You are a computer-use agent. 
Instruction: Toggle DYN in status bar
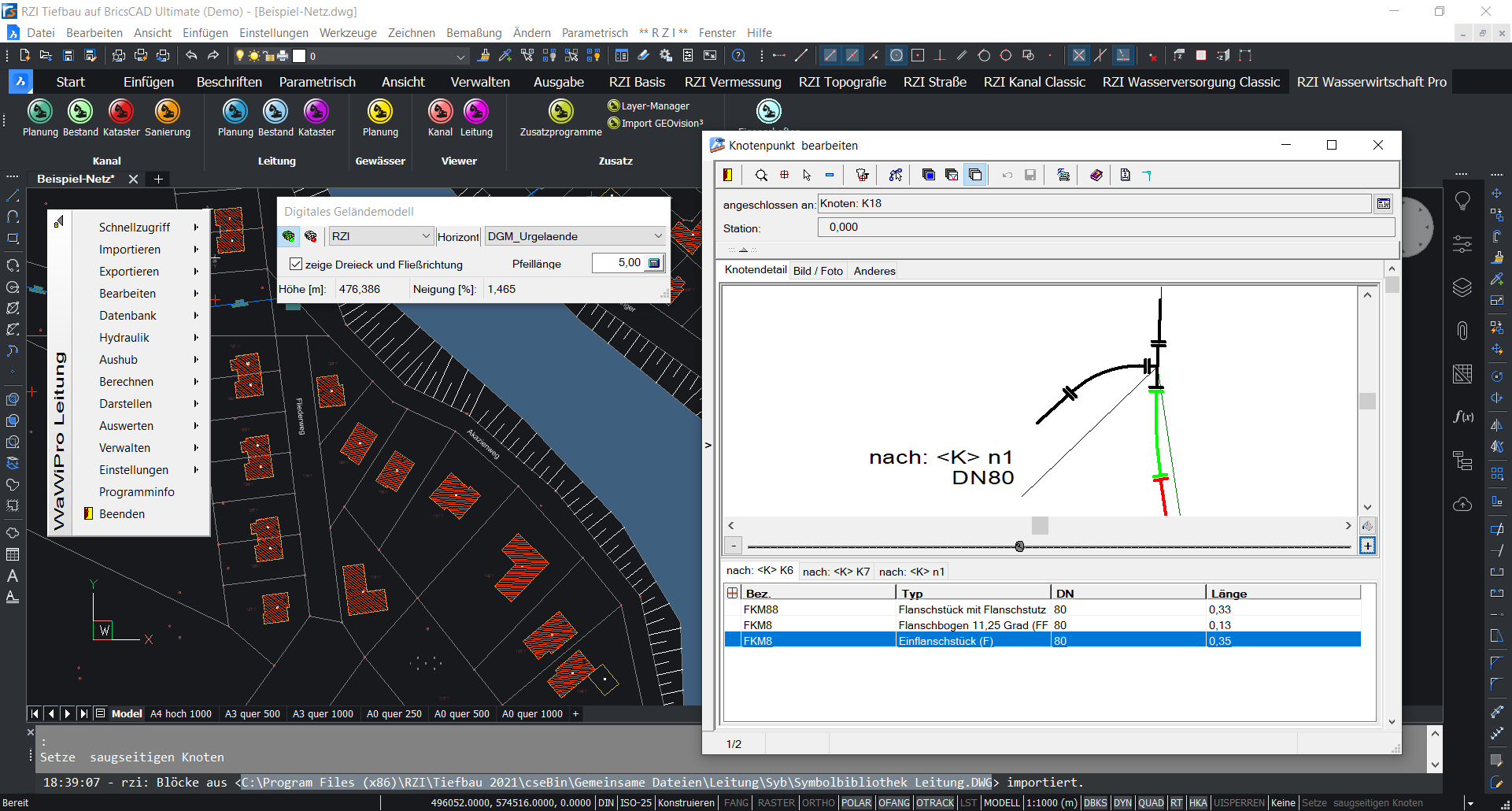click(1122, 802)
